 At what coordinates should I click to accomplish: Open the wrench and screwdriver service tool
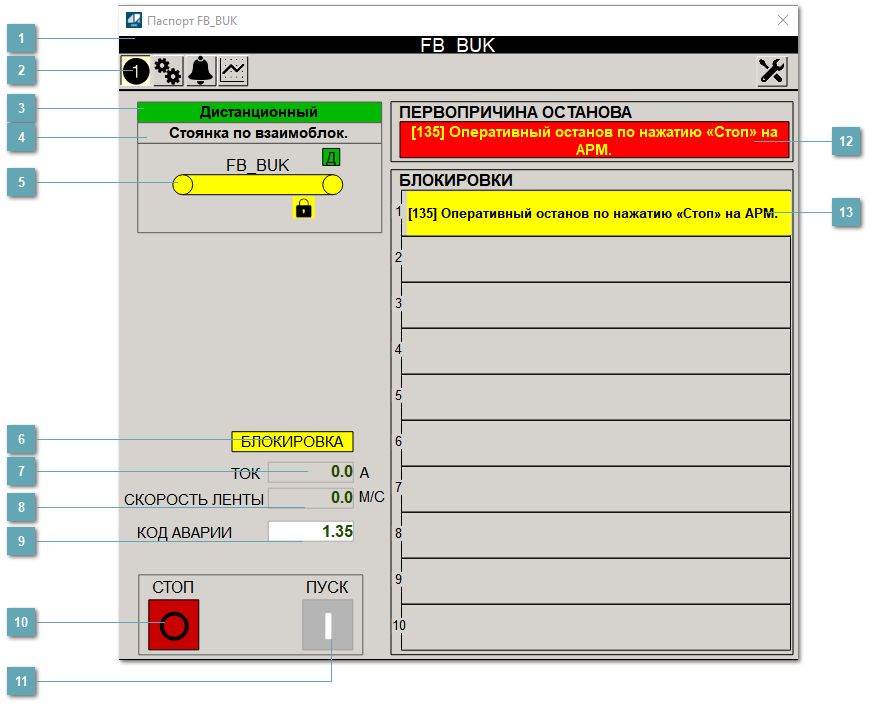(x=772, y=71)
